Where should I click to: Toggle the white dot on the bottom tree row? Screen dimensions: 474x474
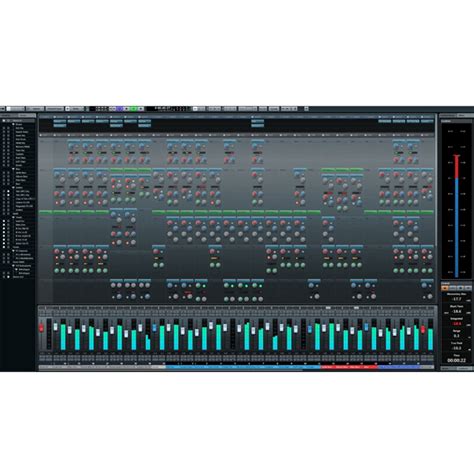point(8,277)
